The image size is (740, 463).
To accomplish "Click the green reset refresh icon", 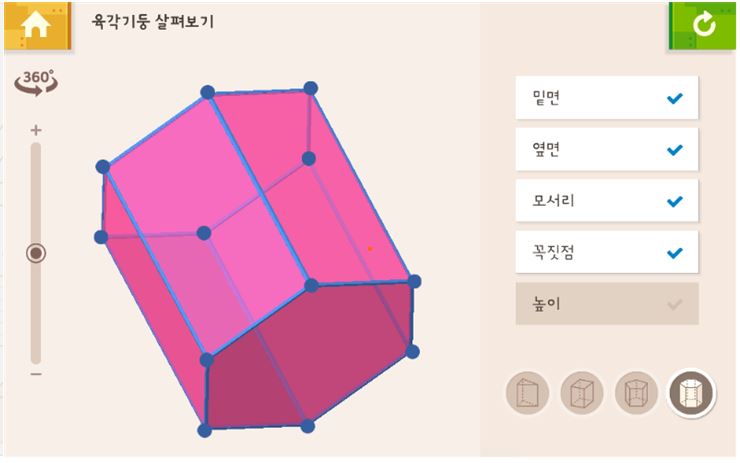I will [x=702, y=25].
